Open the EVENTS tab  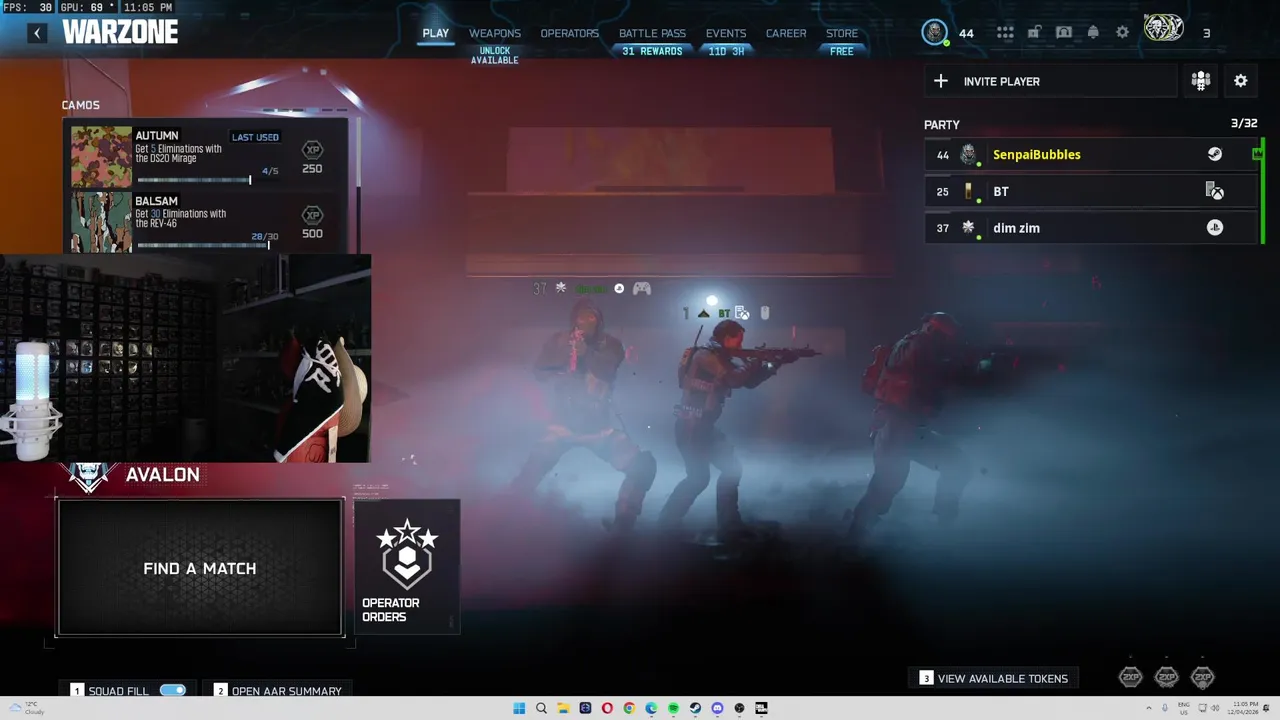coord(726,33)
